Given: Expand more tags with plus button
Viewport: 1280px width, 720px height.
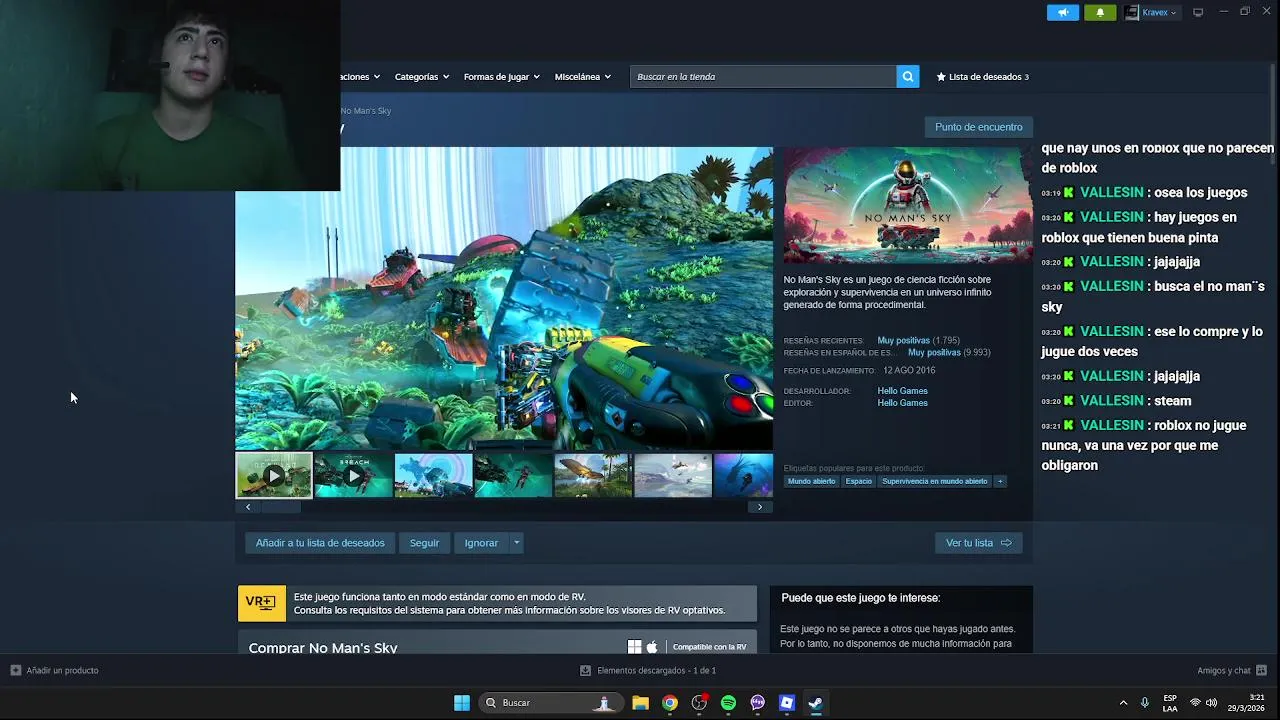Looking at the screenshot, I should click(x=1000, y=481).
